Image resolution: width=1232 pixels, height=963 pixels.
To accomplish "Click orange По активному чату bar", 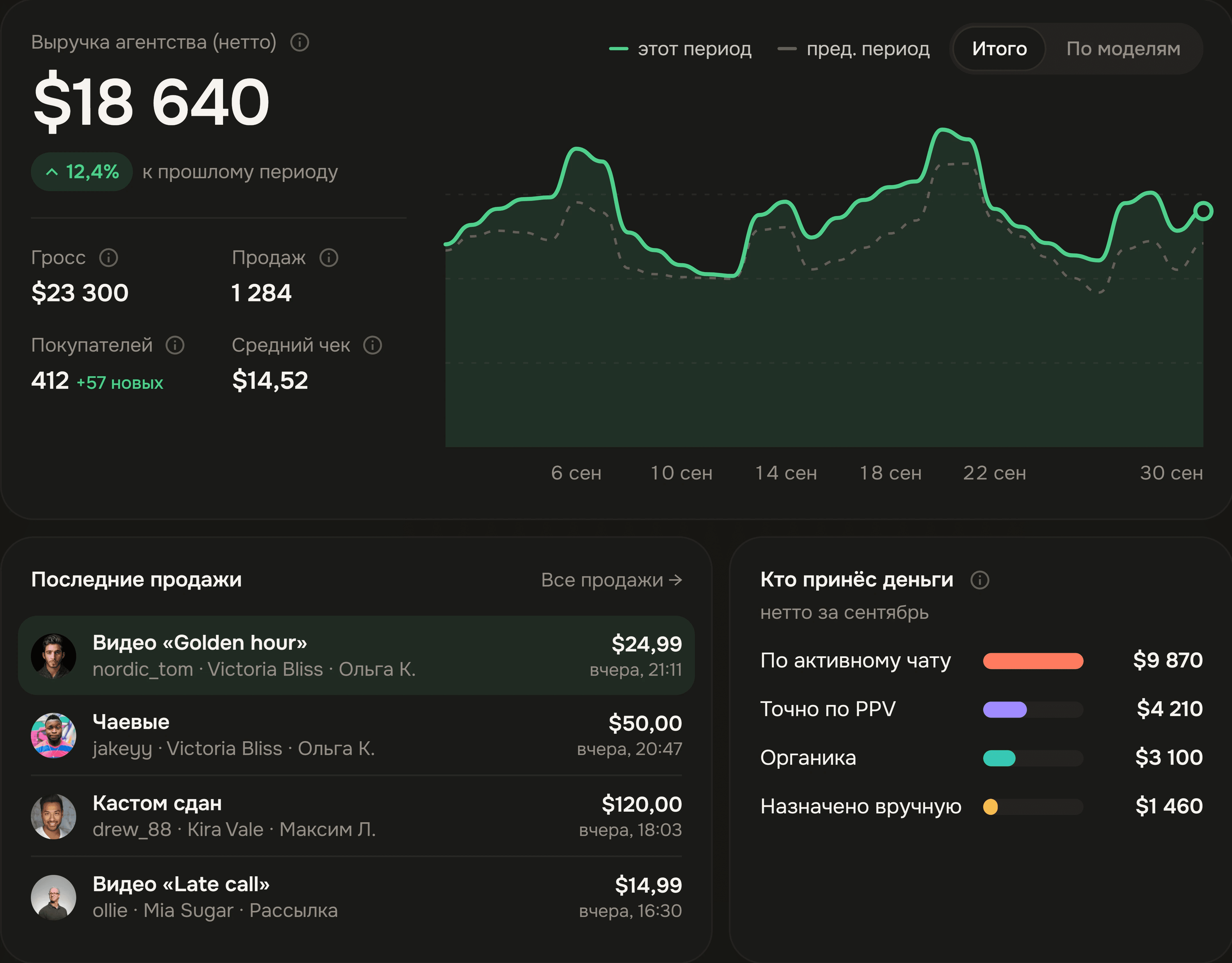I will pyautogui.click(x=1033, y=661).
